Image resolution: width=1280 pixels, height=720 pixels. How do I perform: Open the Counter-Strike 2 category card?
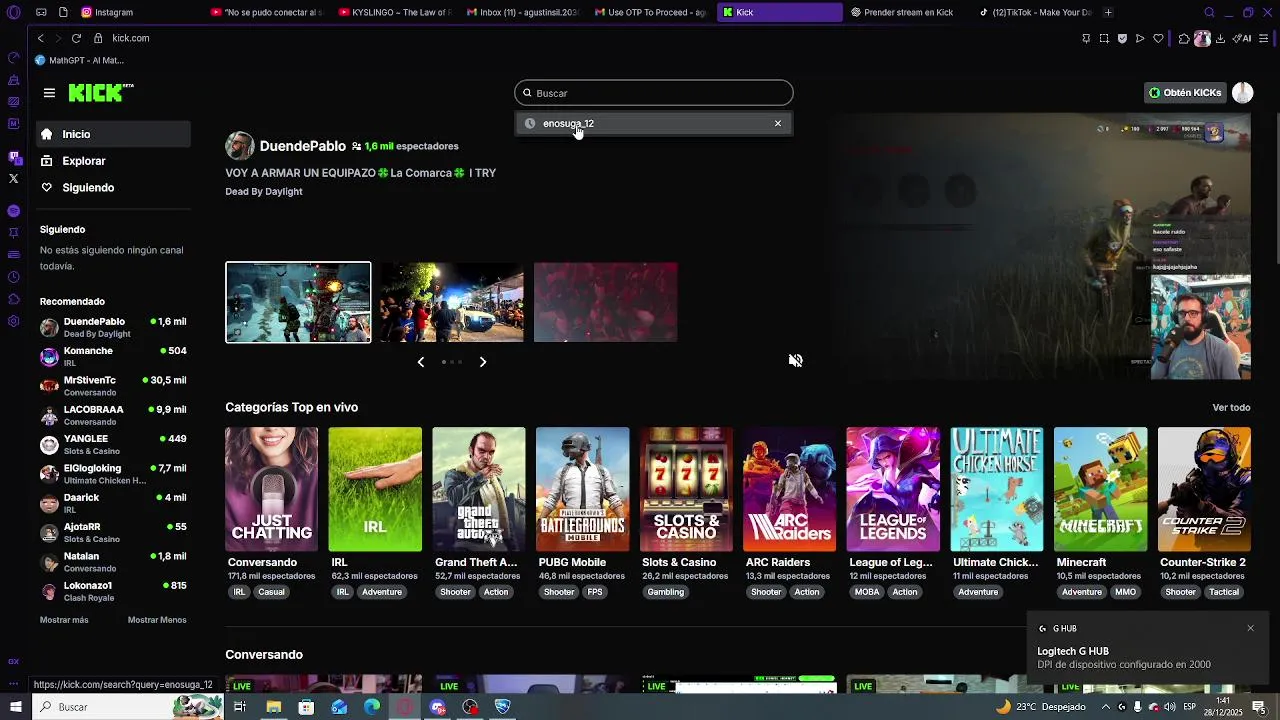pyautogui.click(x=1204, y=490)
